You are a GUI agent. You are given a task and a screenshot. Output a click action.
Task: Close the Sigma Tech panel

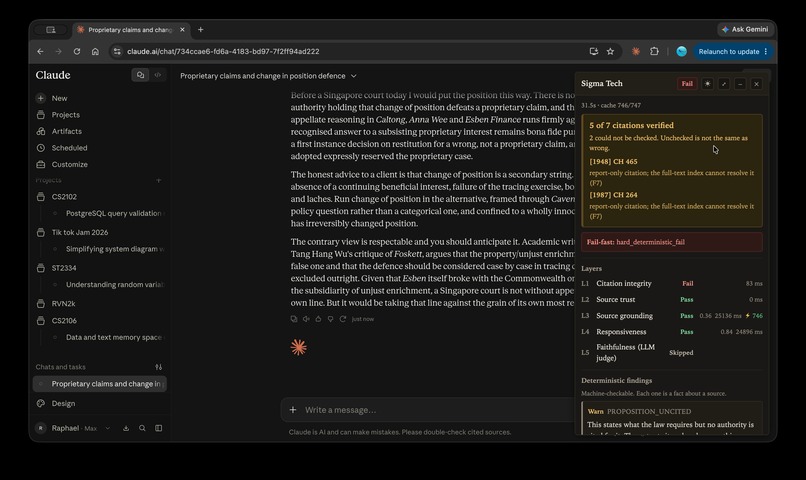coord(756,84)
